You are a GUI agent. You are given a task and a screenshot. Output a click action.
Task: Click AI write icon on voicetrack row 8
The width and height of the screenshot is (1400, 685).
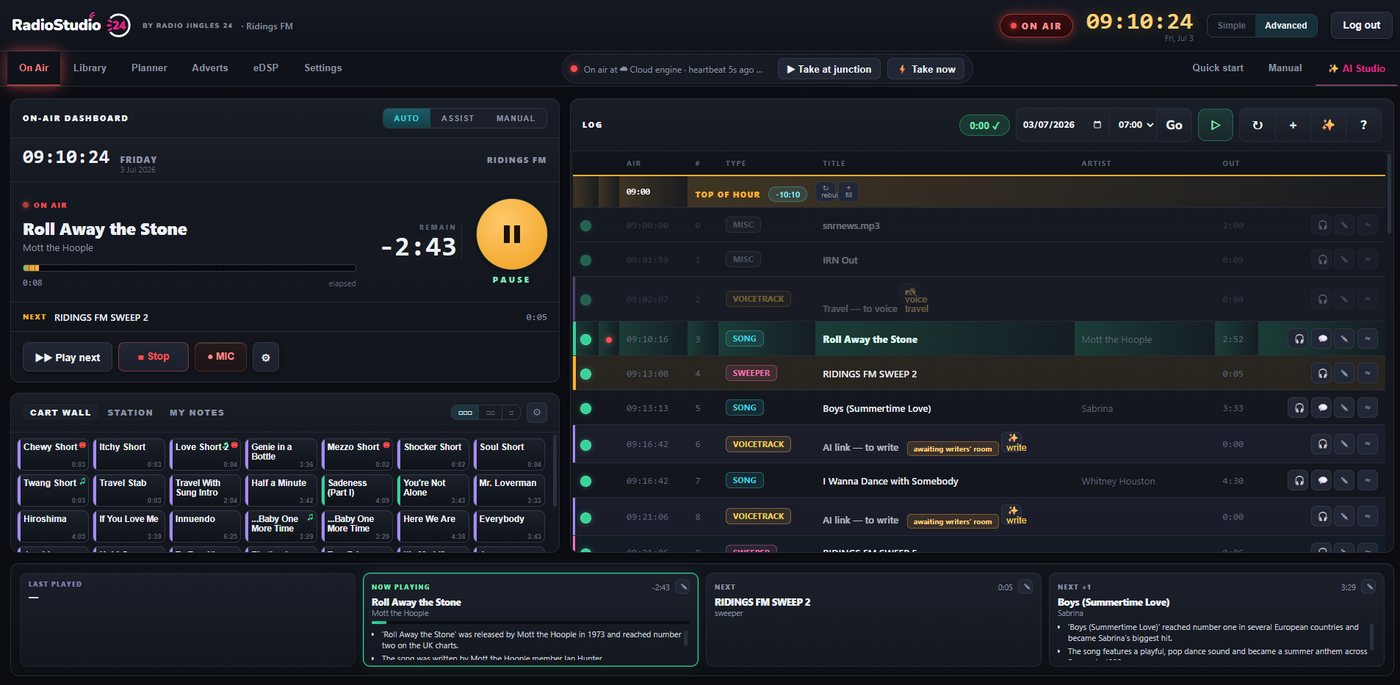tap(1016, 515)
